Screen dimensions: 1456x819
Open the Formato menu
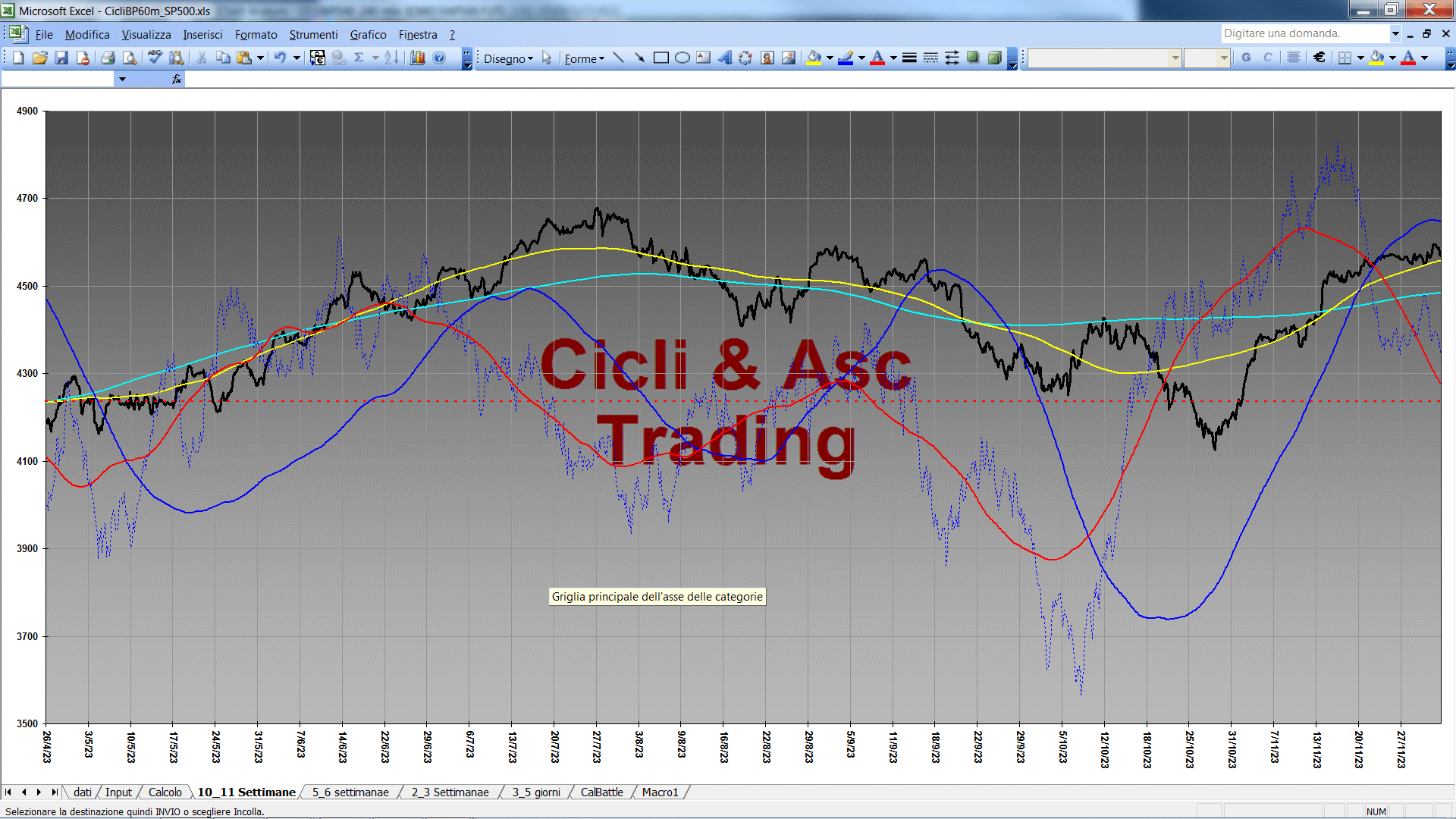[256, 35]
